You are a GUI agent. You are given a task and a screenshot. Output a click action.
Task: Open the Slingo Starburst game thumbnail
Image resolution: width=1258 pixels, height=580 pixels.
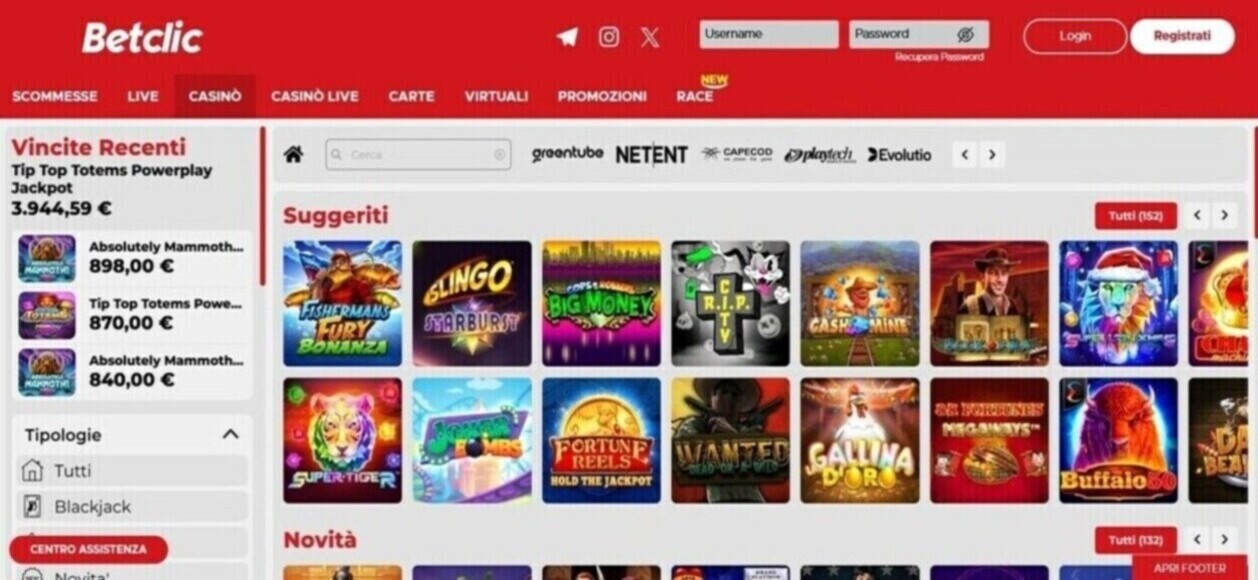click(x=472, y=303)
